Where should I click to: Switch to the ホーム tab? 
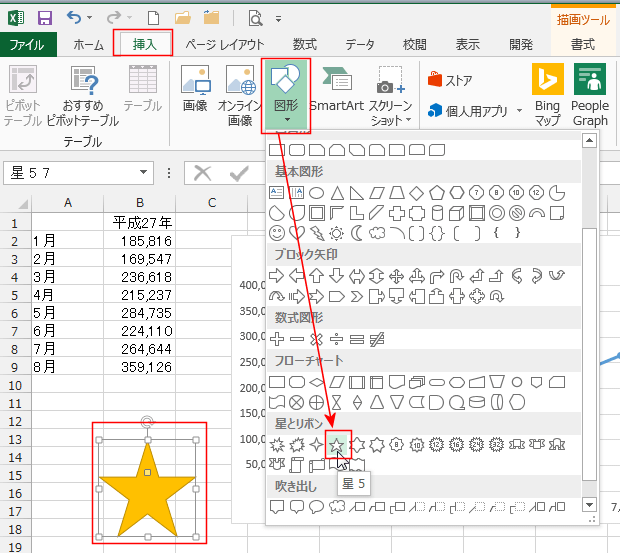(88, 44)
